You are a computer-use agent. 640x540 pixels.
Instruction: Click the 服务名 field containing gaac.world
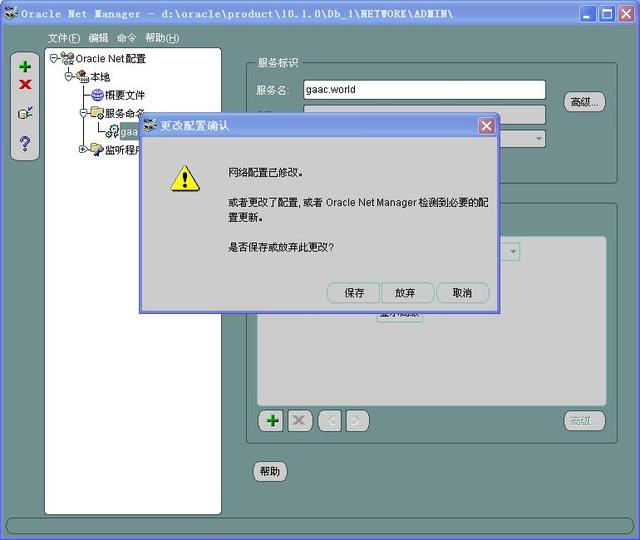point(424,90)
